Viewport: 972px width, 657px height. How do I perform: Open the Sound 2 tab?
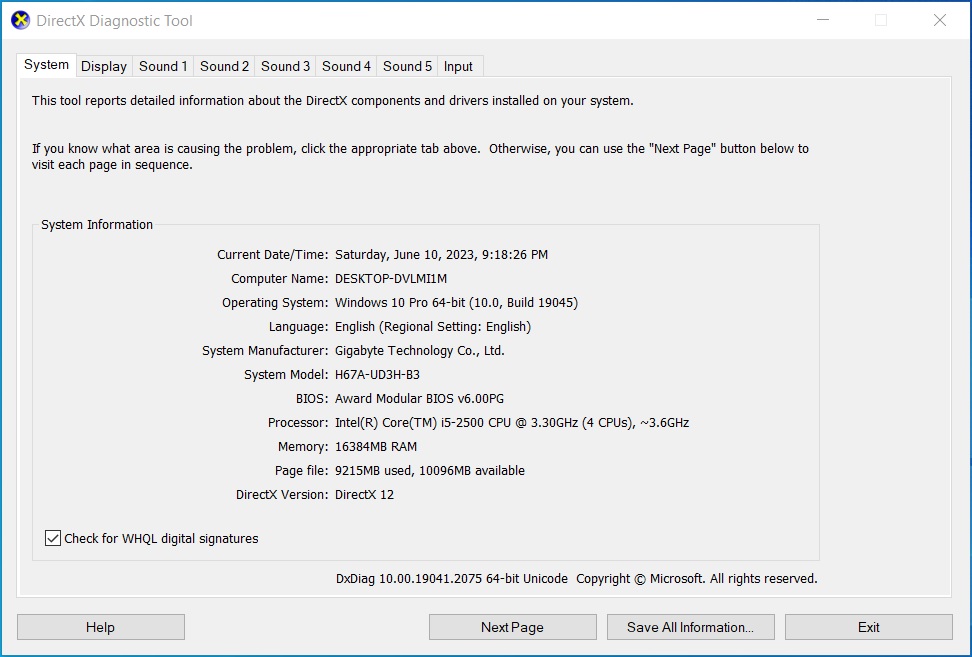[224, 66]
